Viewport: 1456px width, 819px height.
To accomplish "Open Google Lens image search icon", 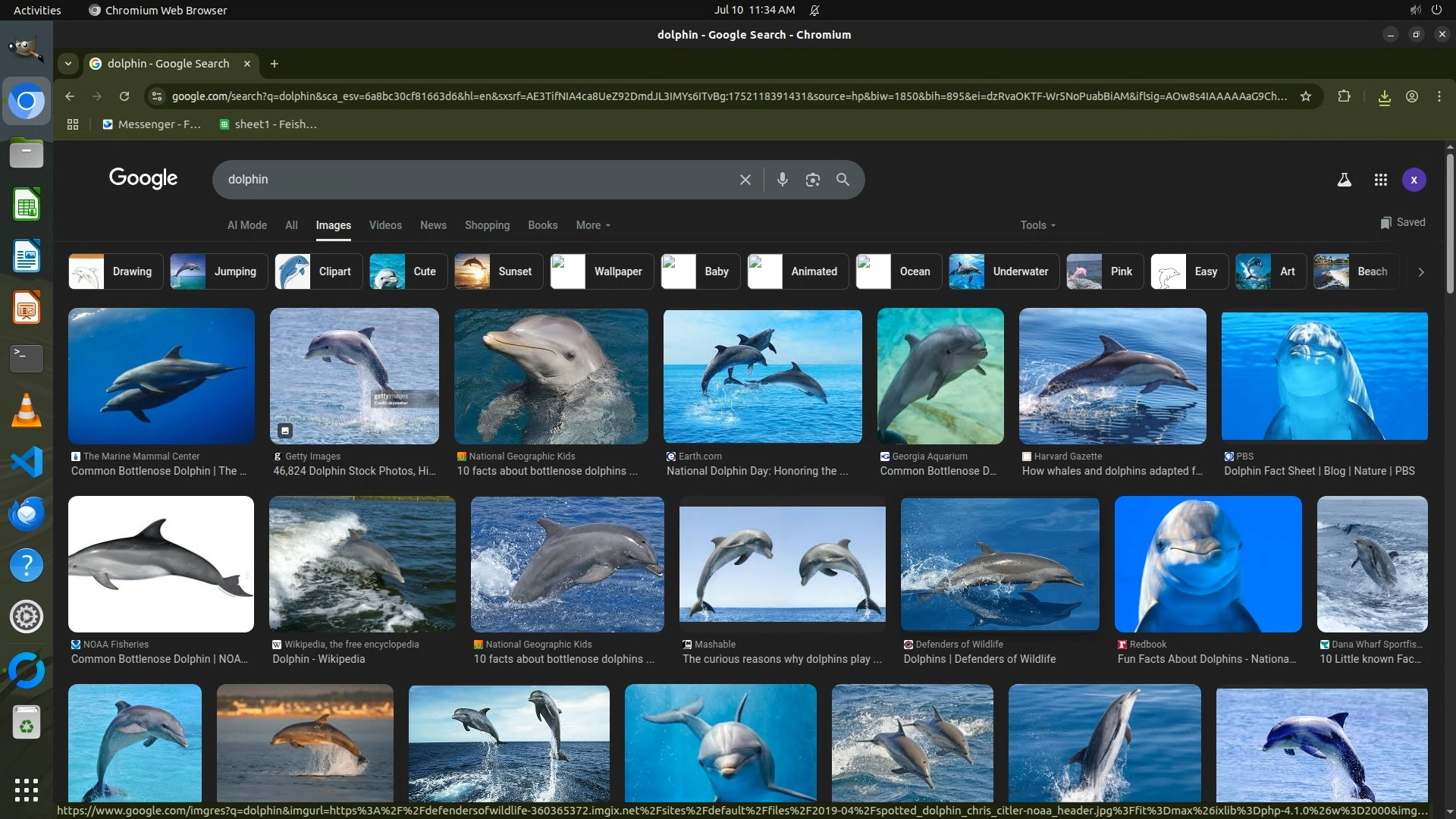I will (x=812, y=180).
